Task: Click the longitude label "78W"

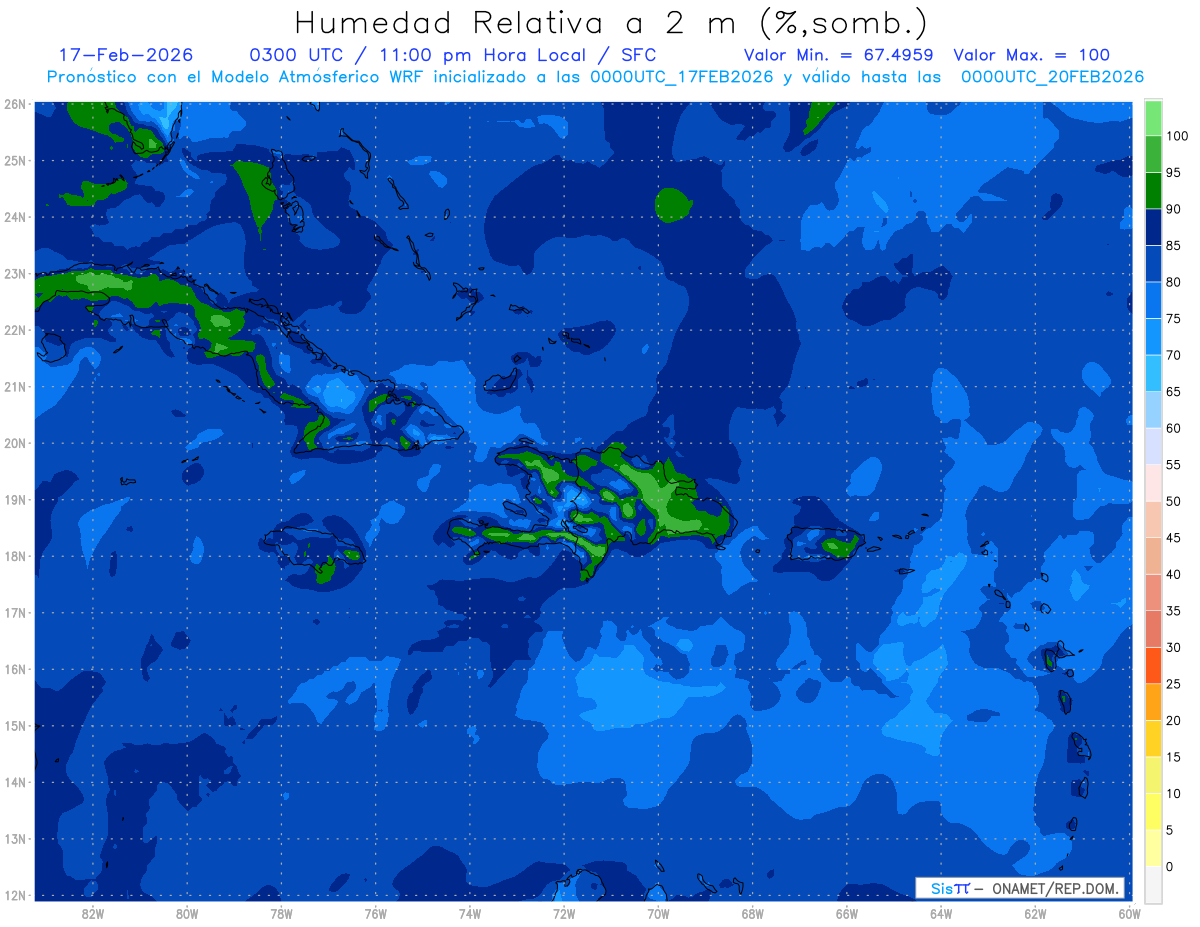Action: pos(281,912)
